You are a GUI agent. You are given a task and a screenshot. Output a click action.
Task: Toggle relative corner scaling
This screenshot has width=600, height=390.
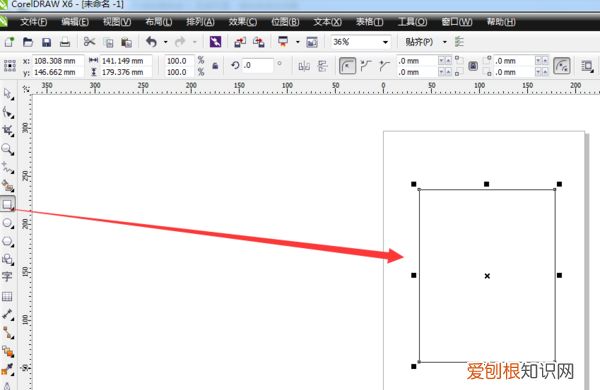(x=562, y=66)
